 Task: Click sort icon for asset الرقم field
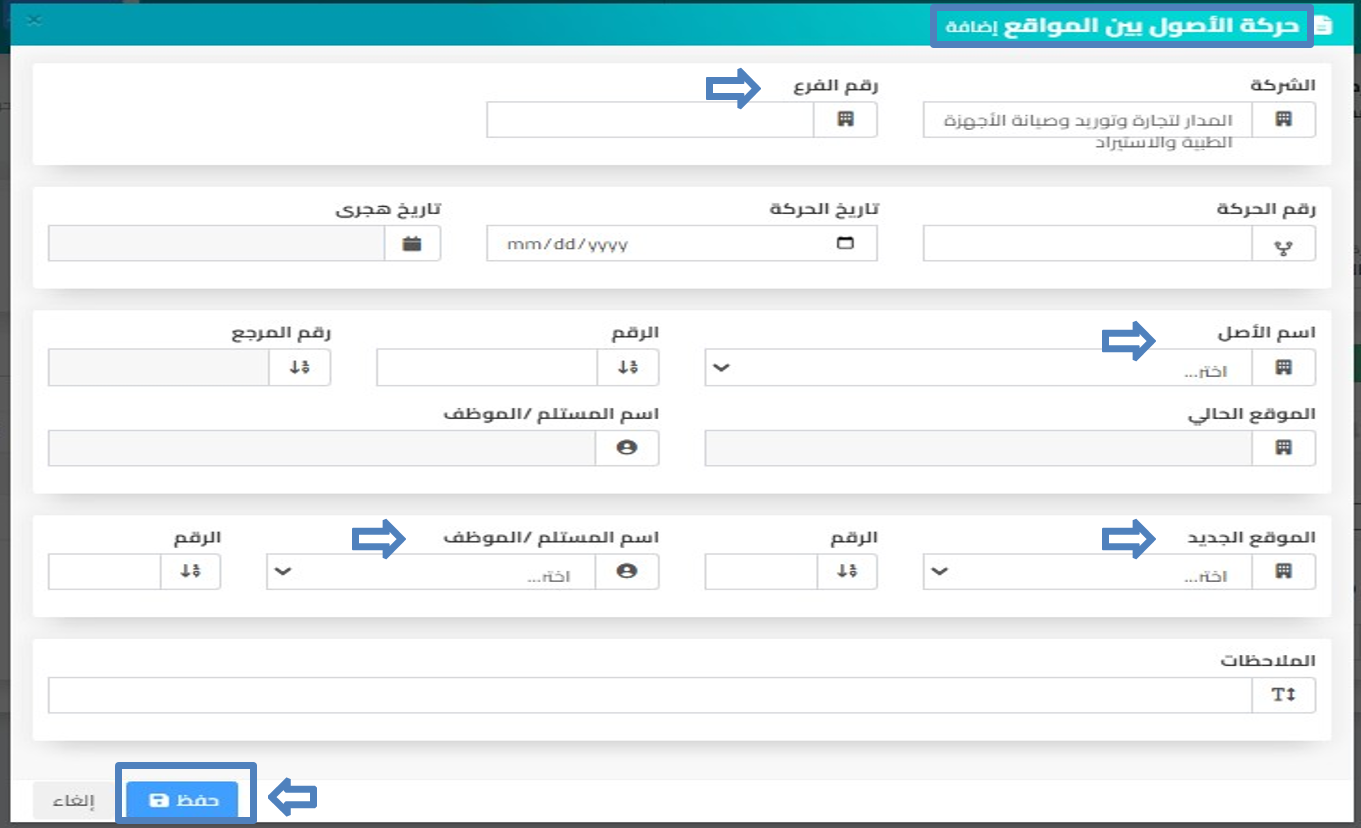click(628, 368)
